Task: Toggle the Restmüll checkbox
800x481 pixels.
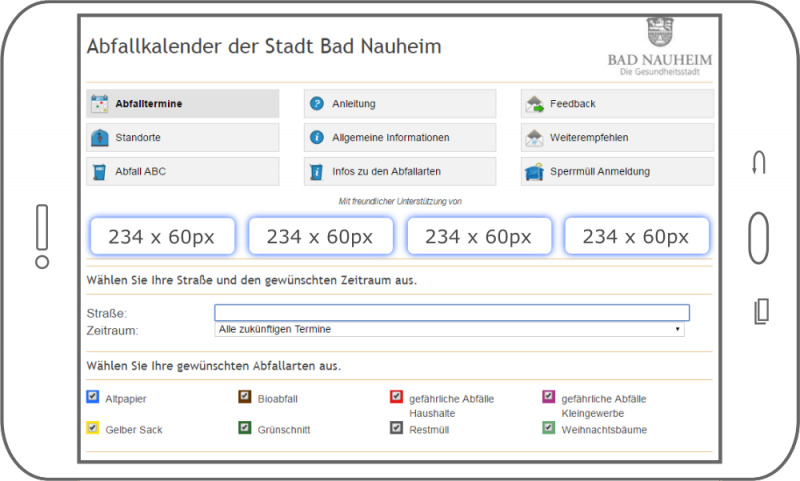Action: coord(396,428)
